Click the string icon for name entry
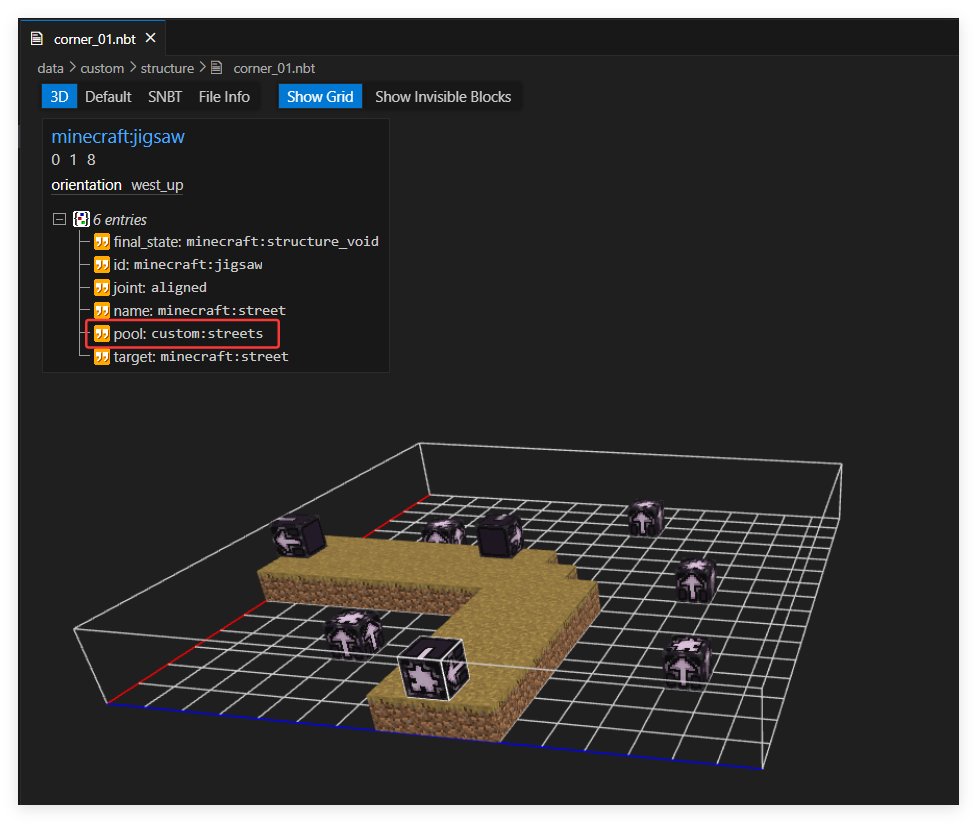 pos(102,310)
